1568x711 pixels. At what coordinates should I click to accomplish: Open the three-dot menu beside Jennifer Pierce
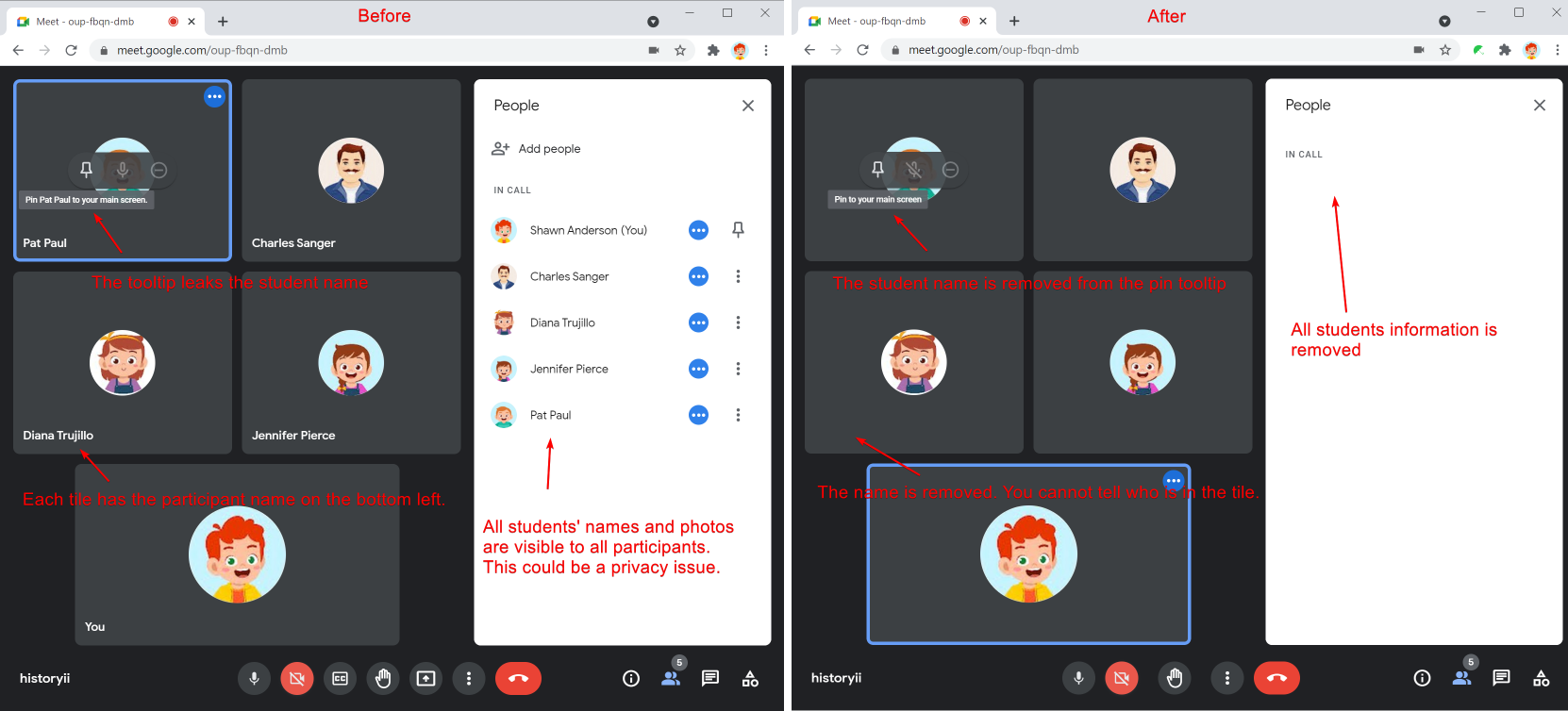[738, 369]
